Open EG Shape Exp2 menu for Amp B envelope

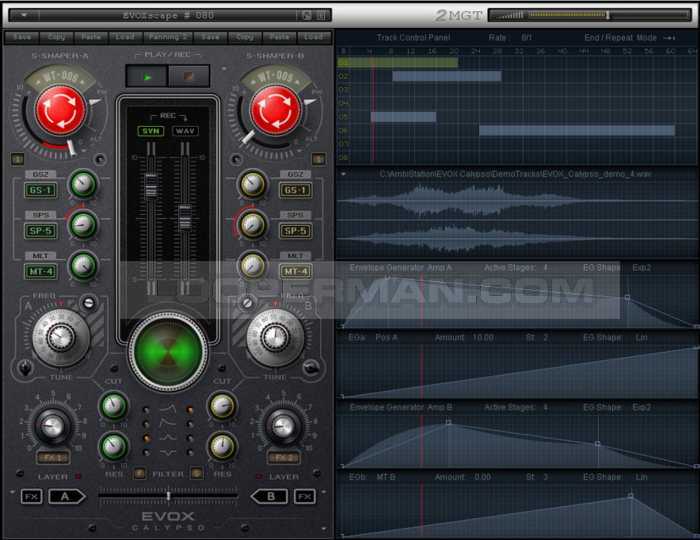tap(642, 407)
